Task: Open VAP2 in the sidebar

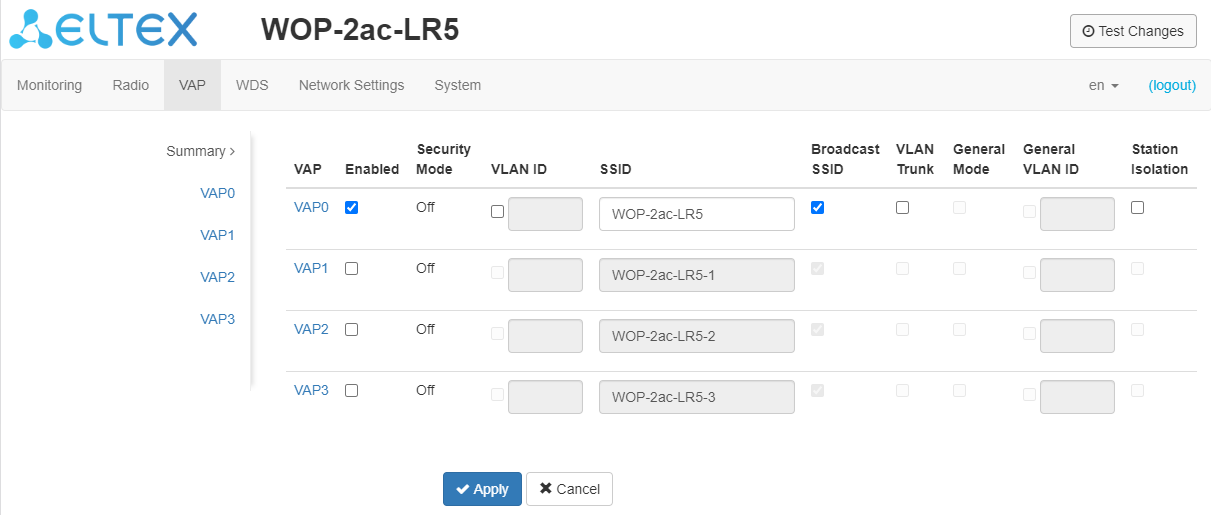Action: pyautogui.click(x=217, y=277)
